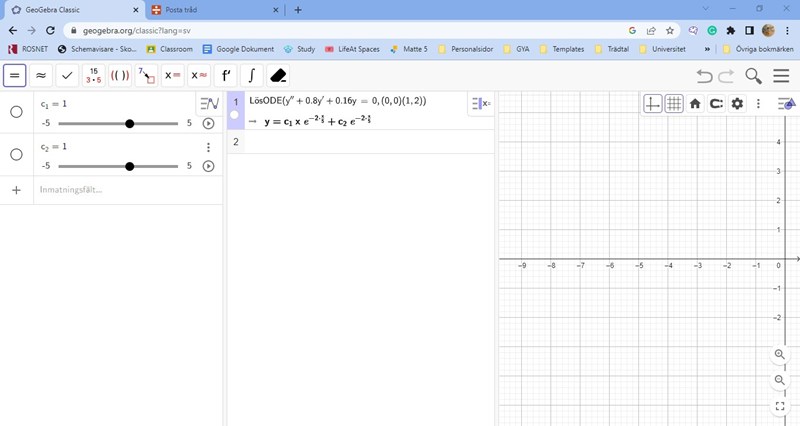Toggle the axes display in graphics view

point(652,104)
